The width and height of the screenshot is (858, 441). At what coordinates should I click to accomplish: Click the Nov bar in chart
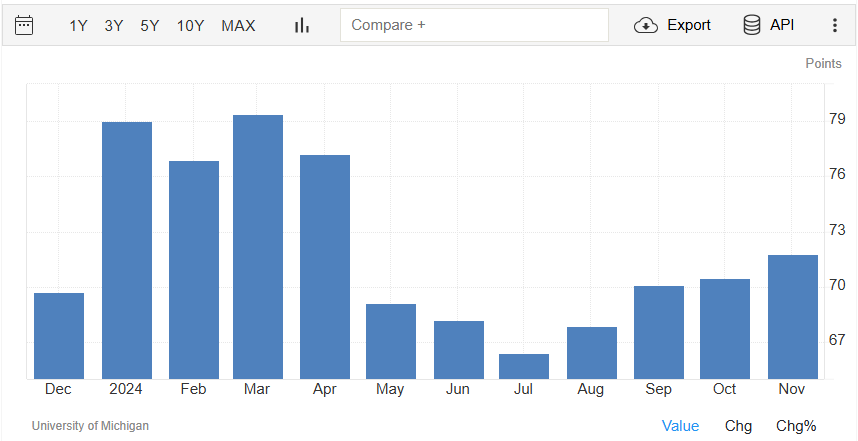793,317
